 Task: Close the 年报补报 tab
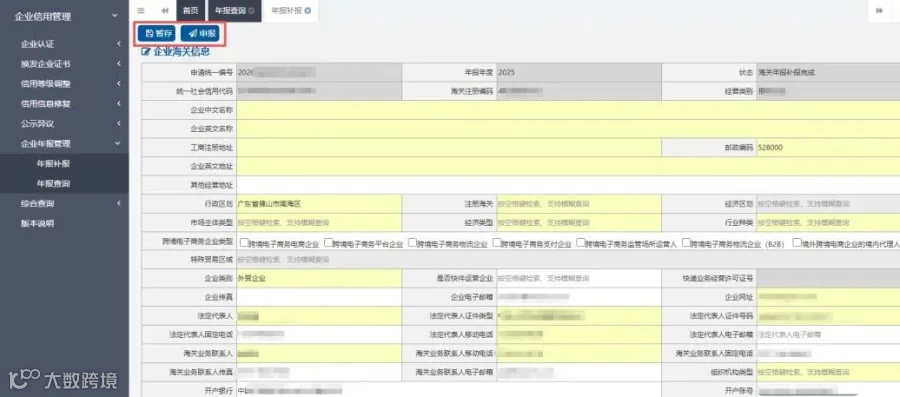click(x=308, y=11)
